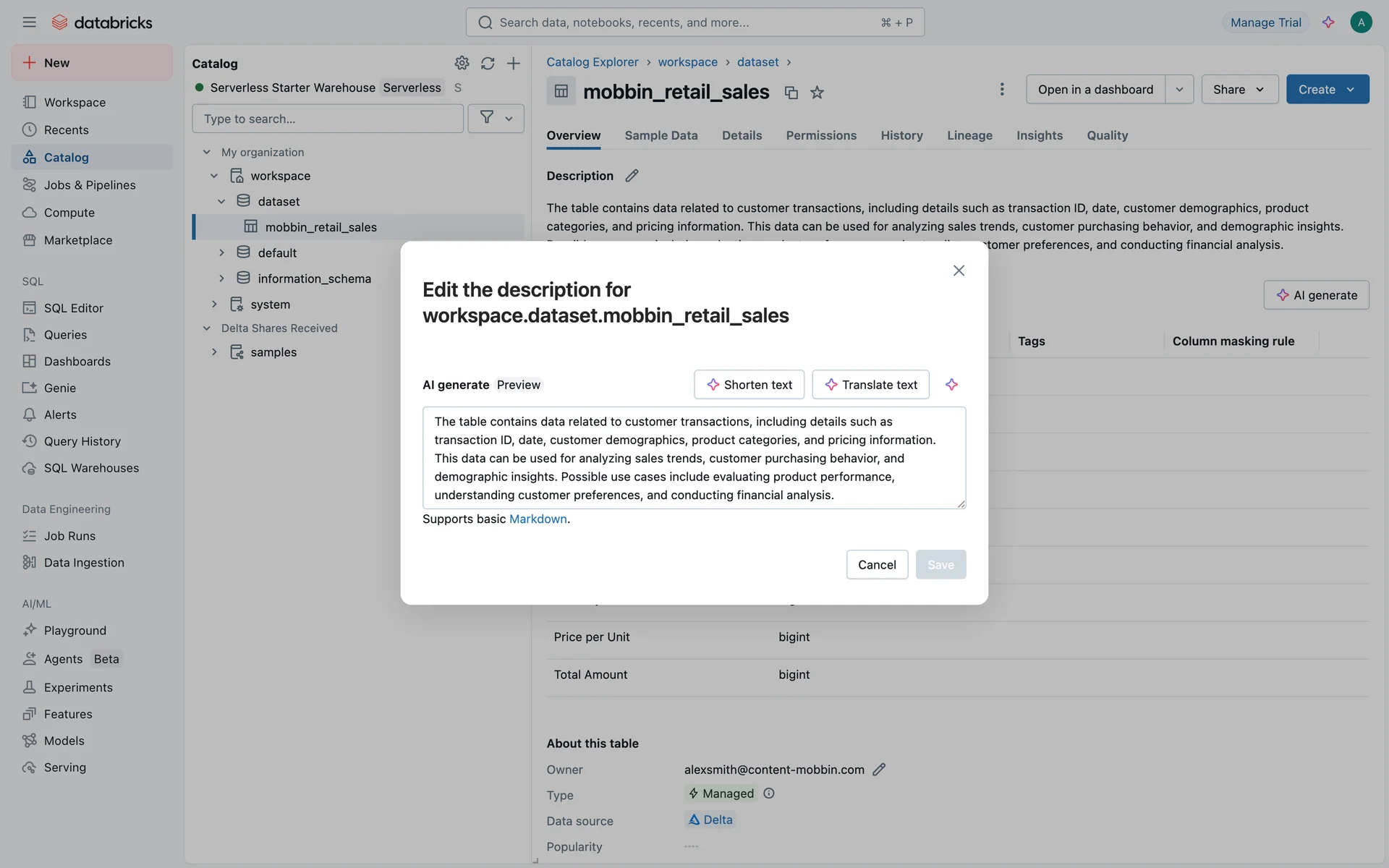This screenshot has width=1389, height=868.
Task: Open the Lineage tab
Action: [969, 135]
